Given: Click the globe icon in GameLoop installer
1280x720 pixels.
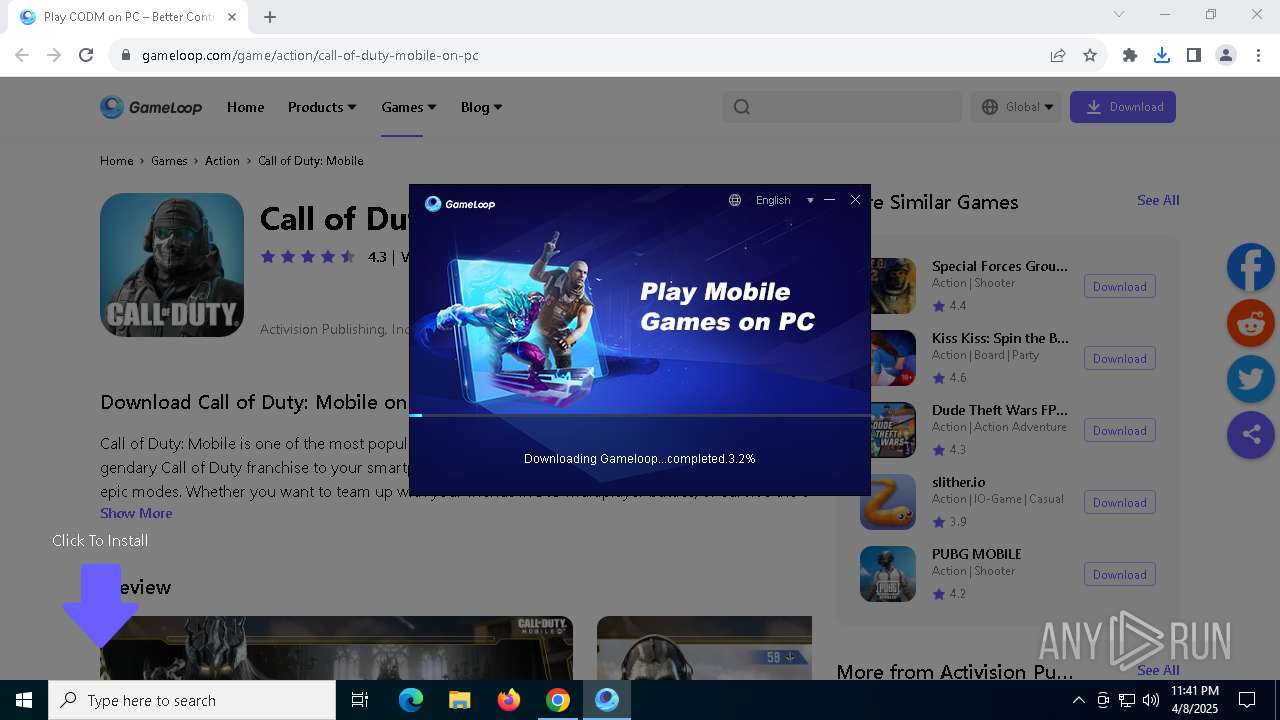Looking at the screenshot, I should 735,200.
